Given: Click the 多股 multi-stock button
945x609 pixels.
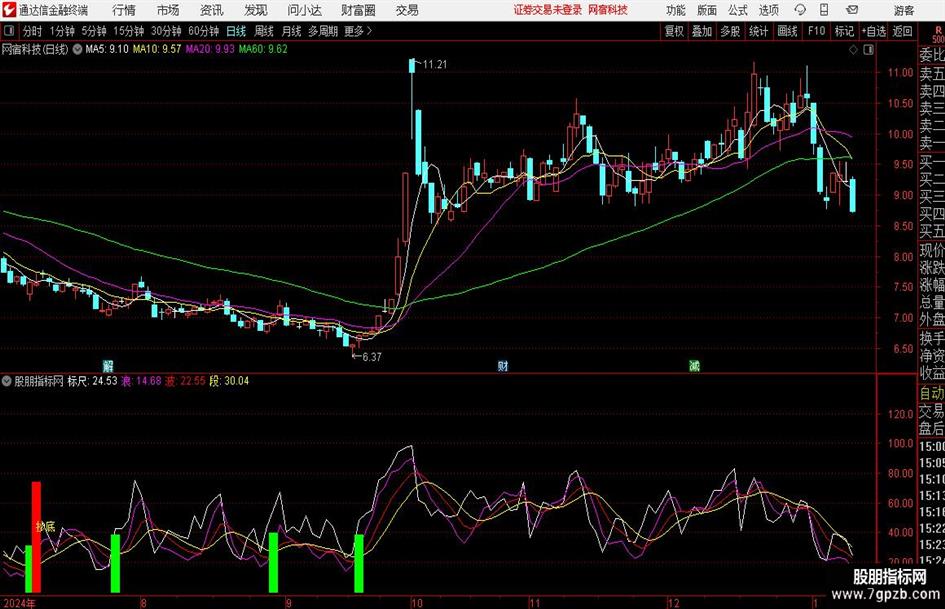Looking at the screenshot, I should (x=730, y=31).
